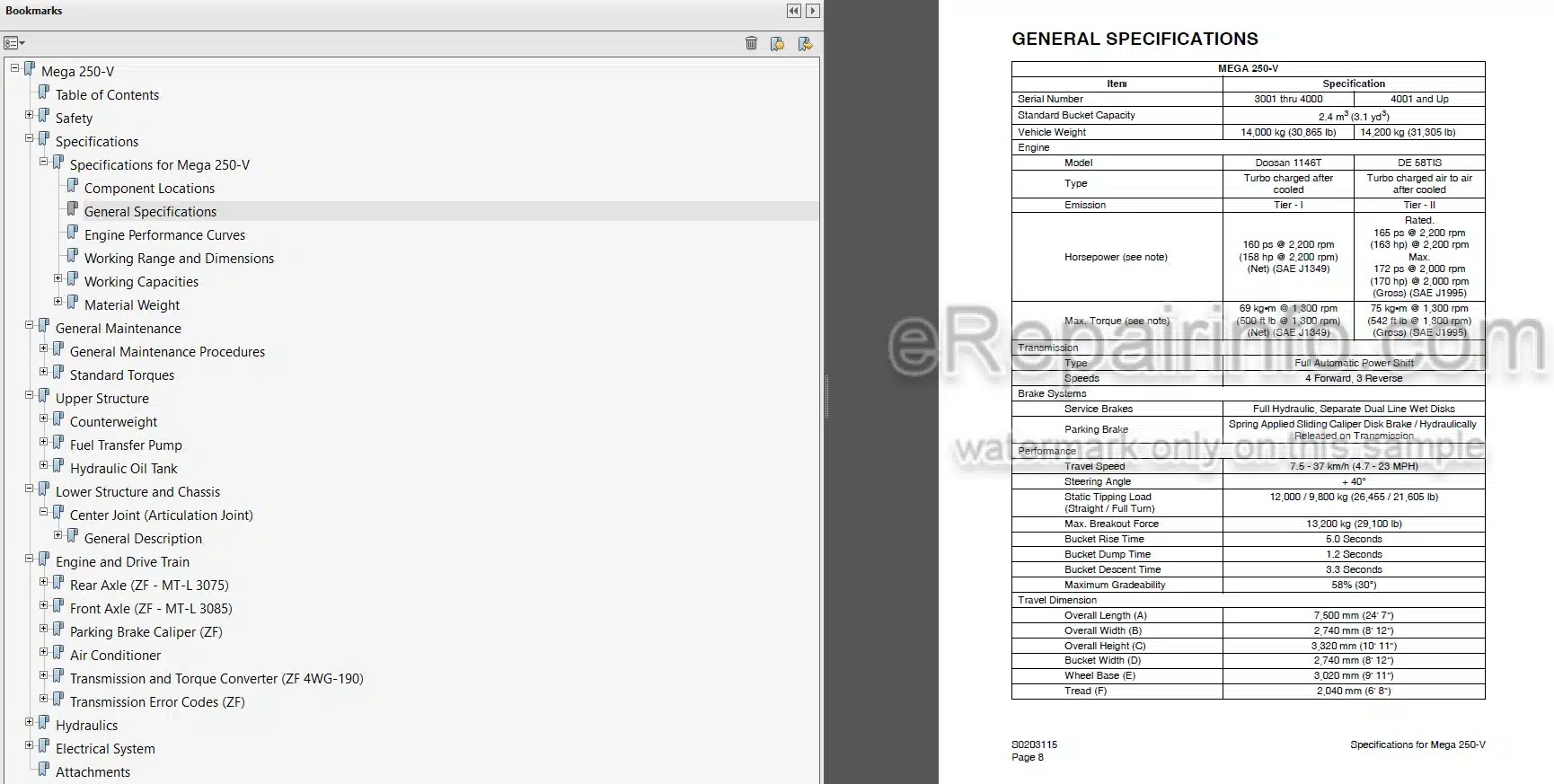Expand the Hydraulic Oil Tank bookmark
Viewport: 1554px width, 784px height.
(43, 465)
